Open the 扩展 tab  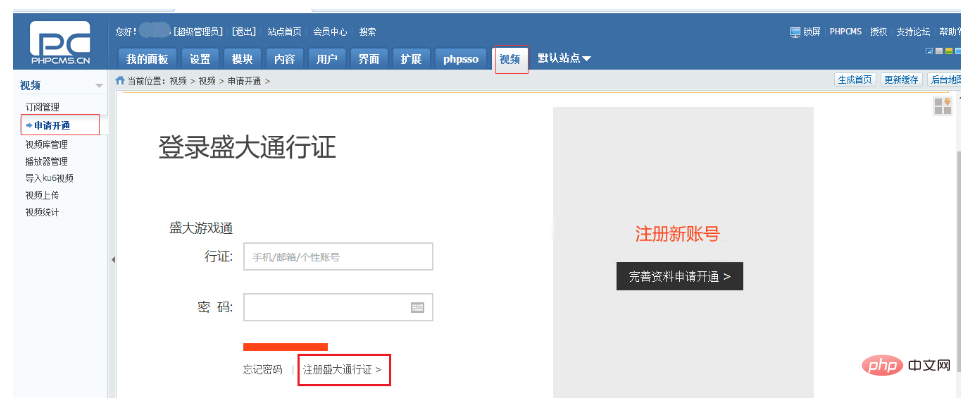click(x=411, y=59)
